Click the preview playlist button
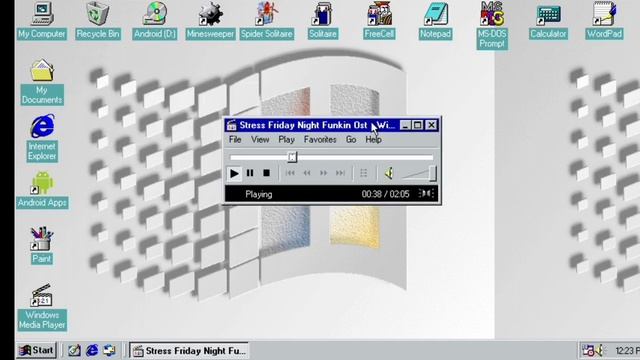640x360 pixels. tap(363, 173)
